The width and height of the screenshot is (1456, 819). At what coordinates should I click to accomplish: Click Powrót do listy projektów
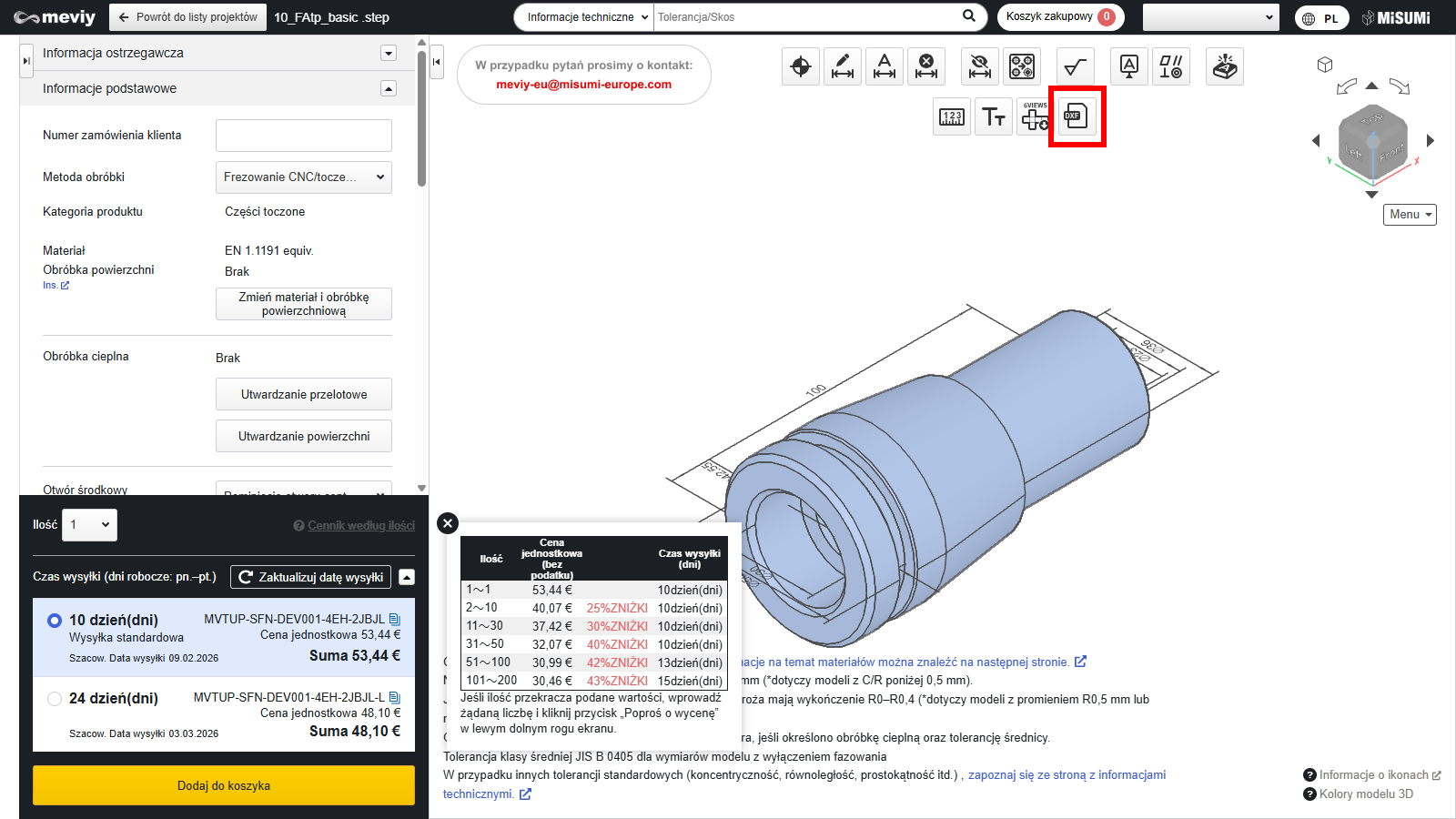click(188, 17)
